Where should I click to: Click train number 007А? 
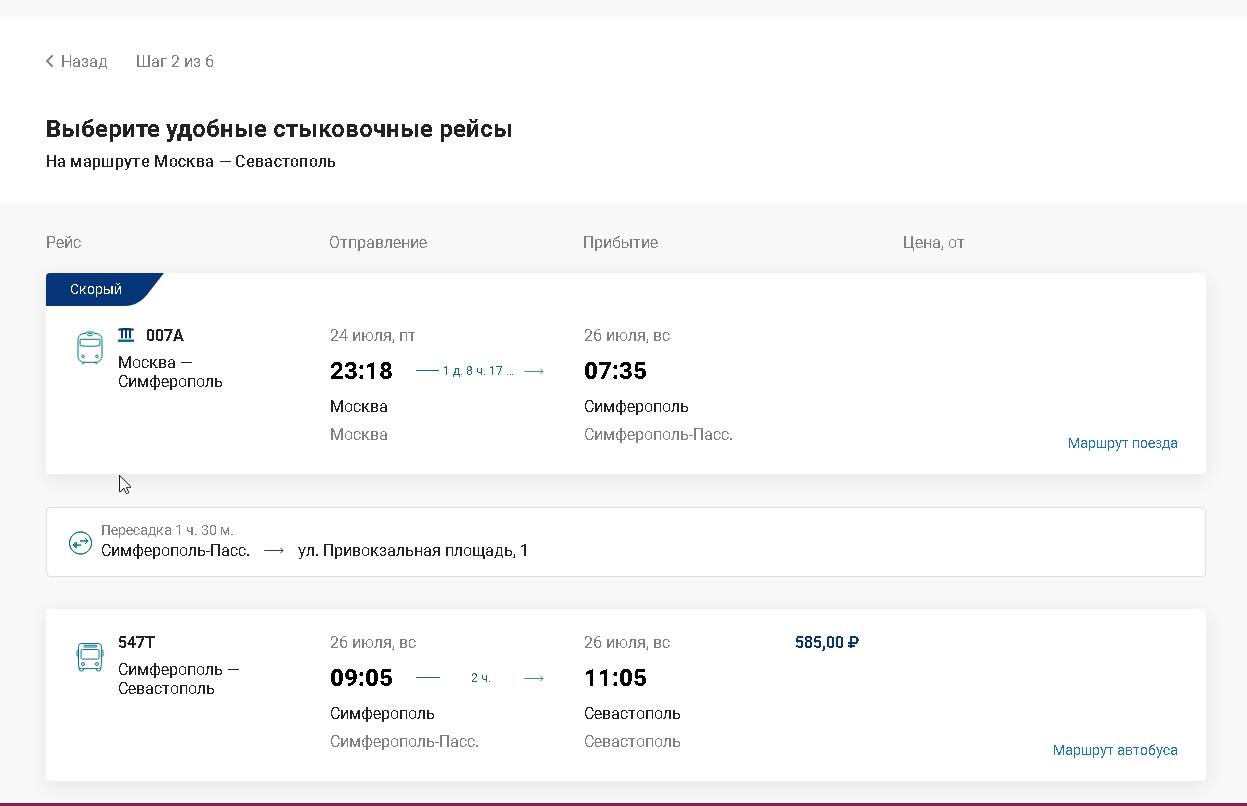(x=165, y=335)
